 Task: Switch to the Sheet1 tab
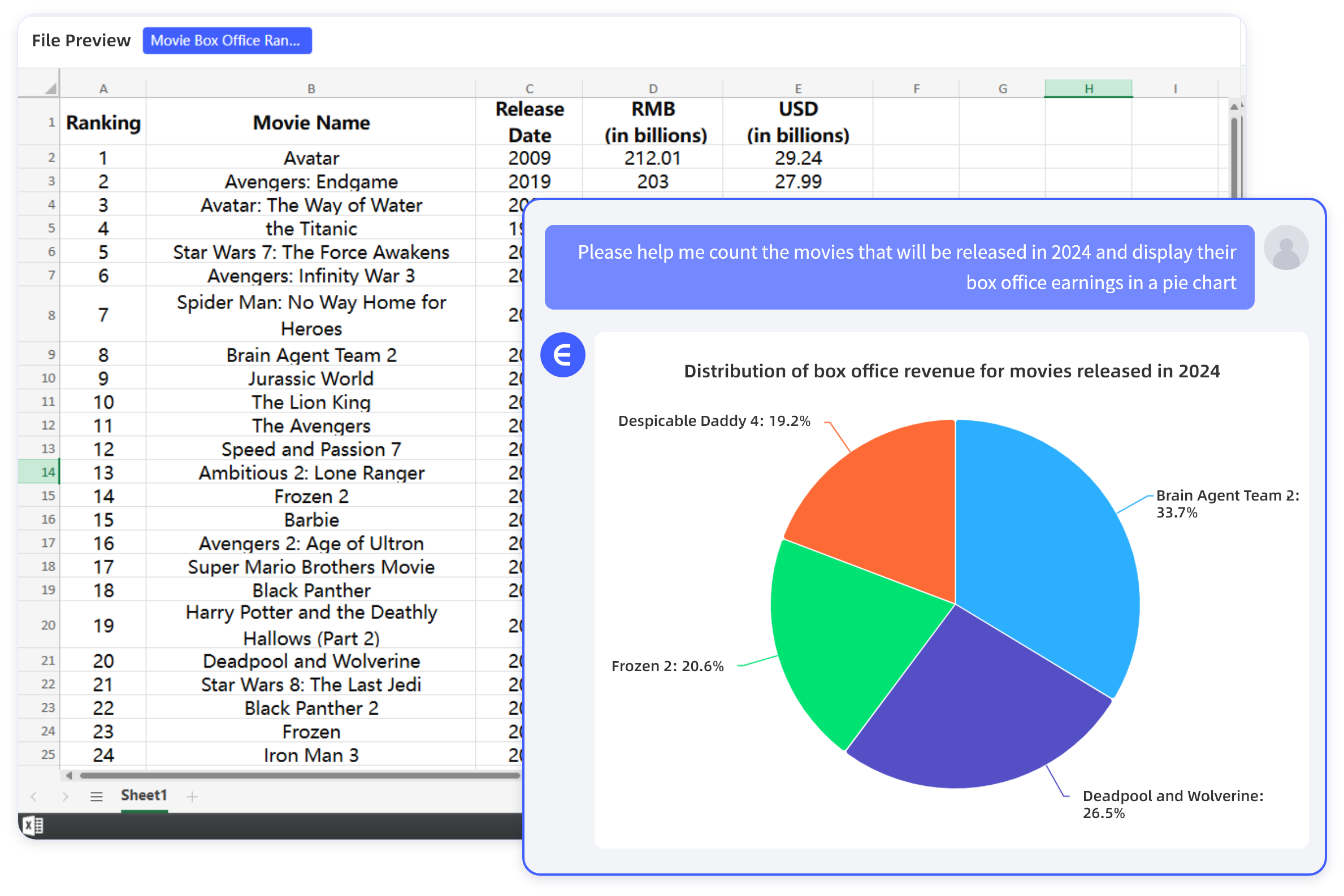[x=144, y=795]
